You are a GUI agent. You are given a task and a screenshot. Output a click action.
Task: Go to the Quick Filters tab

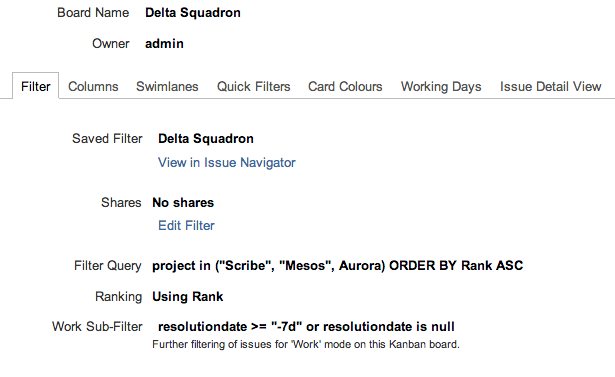pos(253,86)
